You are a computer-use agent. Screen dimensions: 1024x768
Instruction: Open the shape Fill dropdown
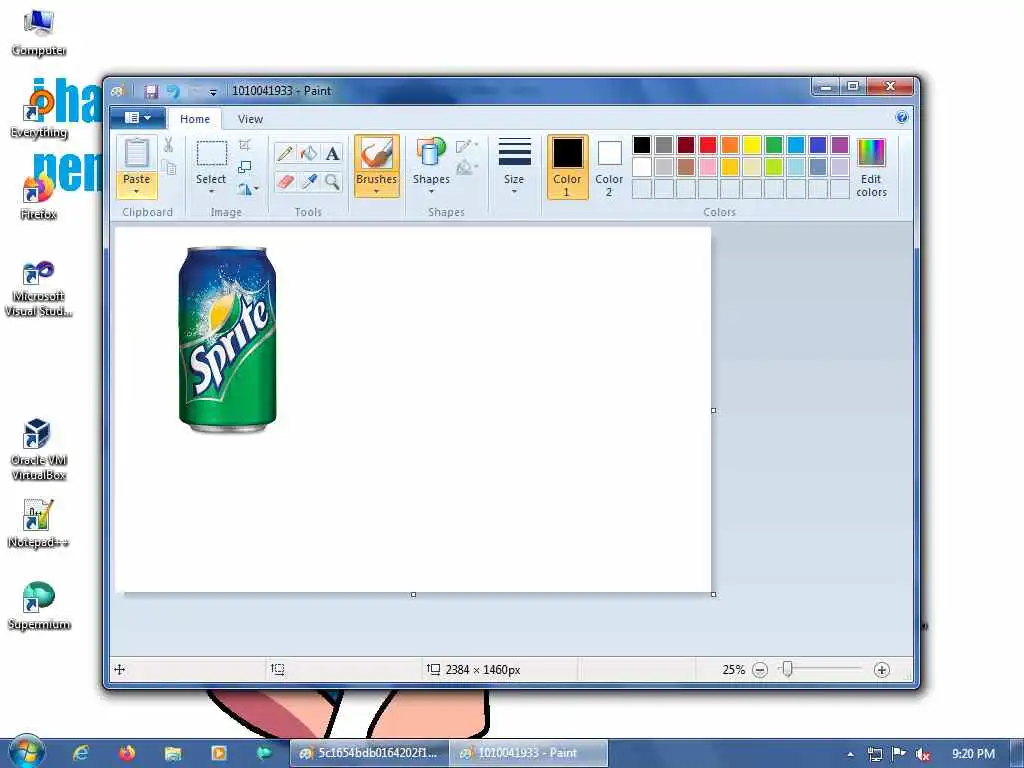(x=467, y=168)
